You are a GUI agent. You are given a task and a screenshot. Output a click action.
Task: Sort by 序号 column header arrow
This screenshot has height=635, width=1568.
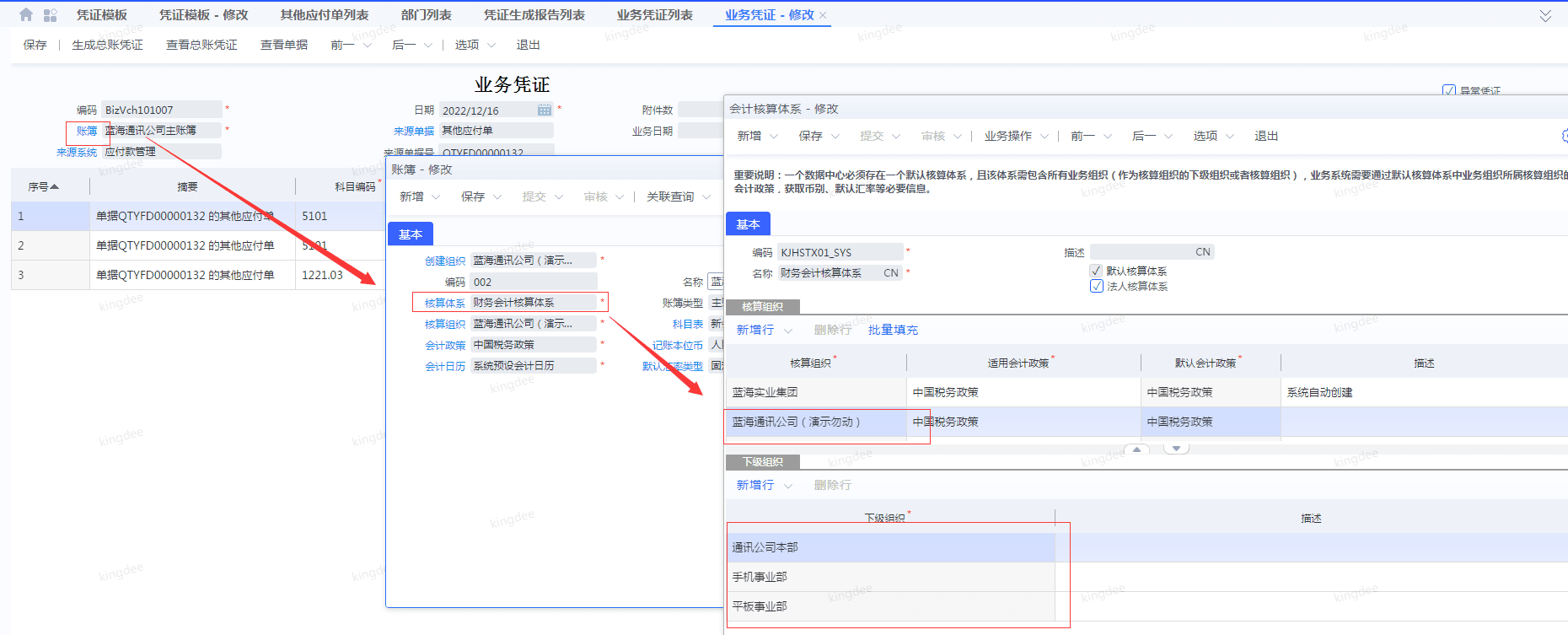(x=55, y=186)
